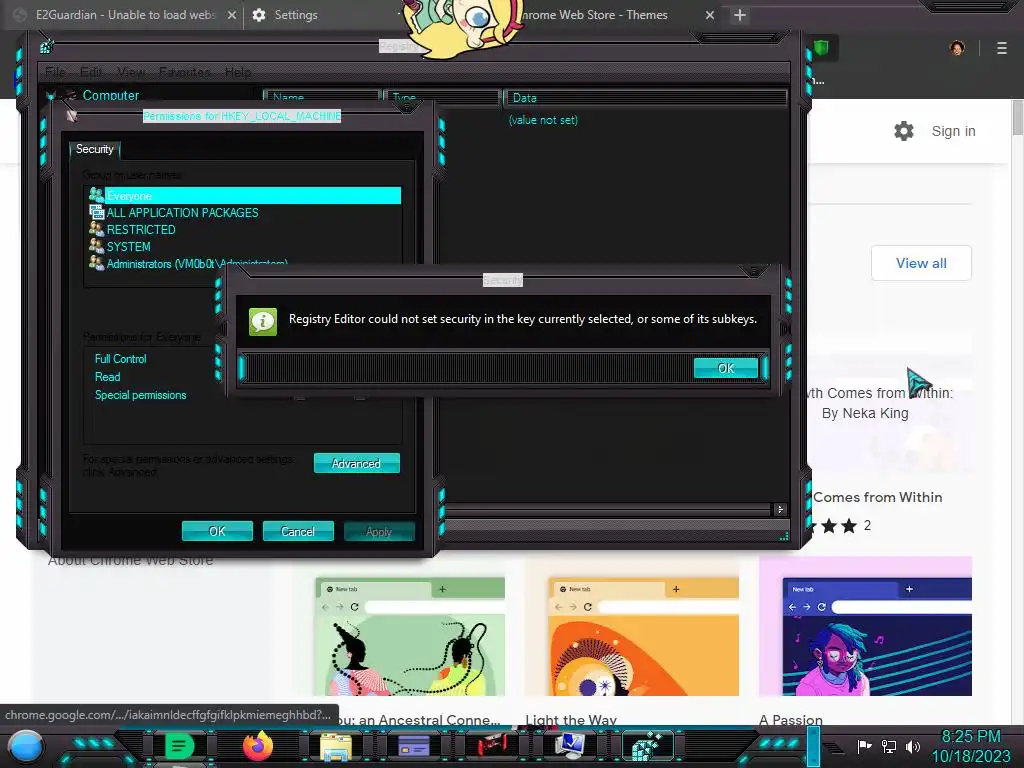Select the Administrators group entry
Viewport: 1024px width, 768px height.
click(x=197, y=263)
